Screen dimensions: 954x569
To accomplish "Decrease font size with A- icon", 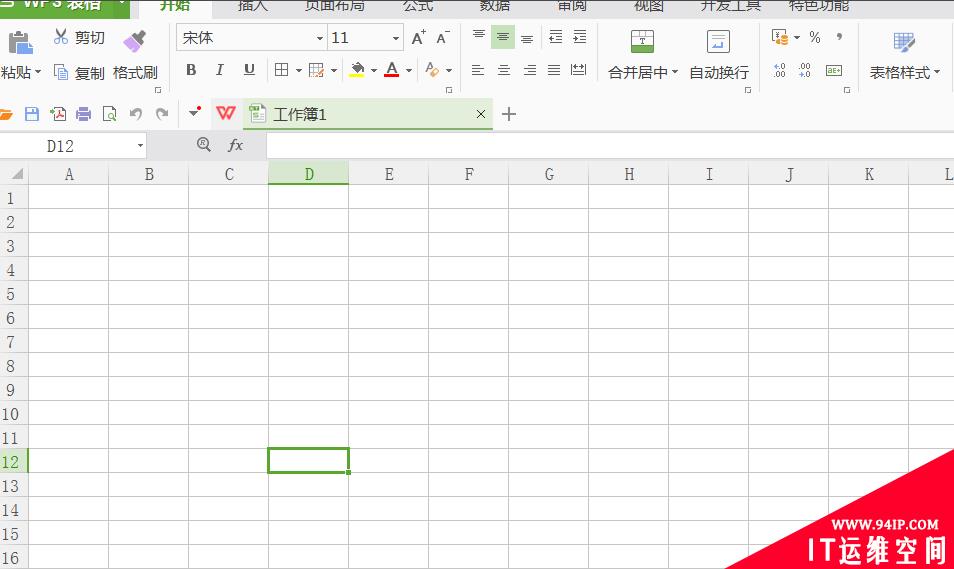I will pos(443,38).
